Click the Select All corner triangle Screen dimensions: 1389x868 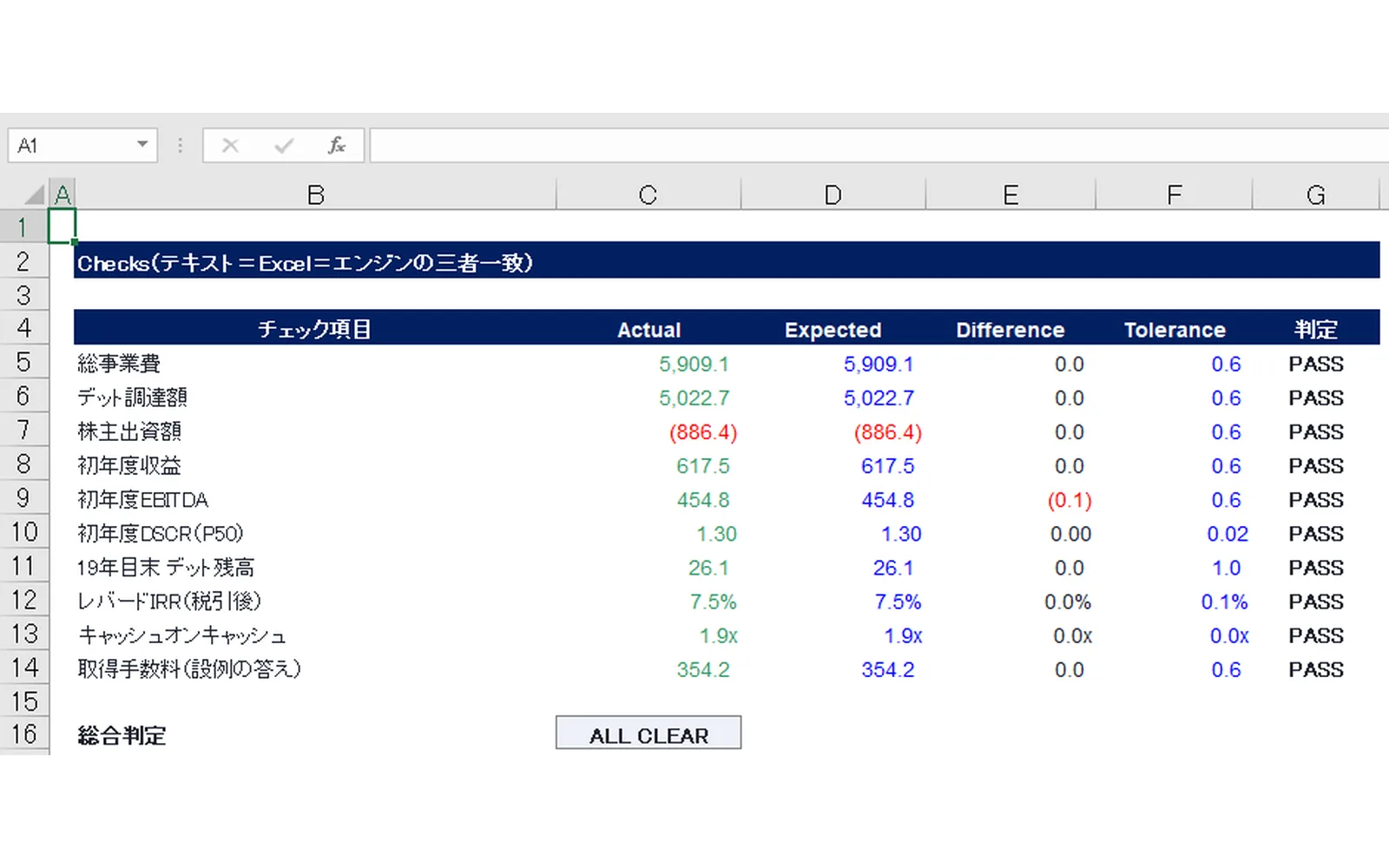tap(35, 194)
